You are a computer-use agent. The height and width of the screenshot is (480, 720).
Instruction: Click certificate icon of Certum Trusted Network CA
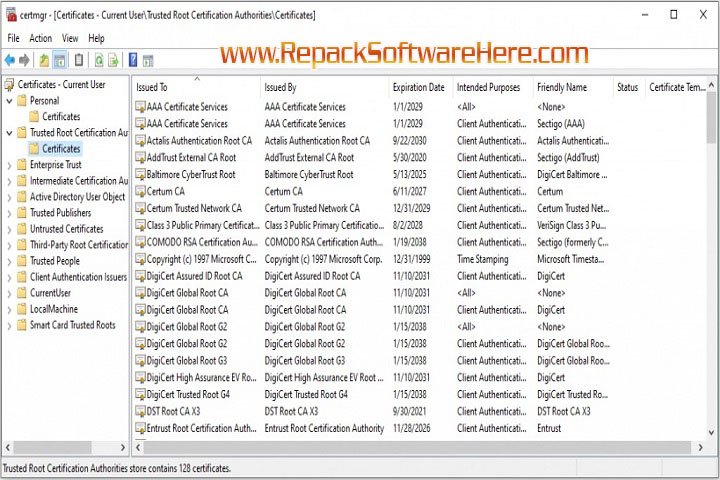tap(140, 209)
